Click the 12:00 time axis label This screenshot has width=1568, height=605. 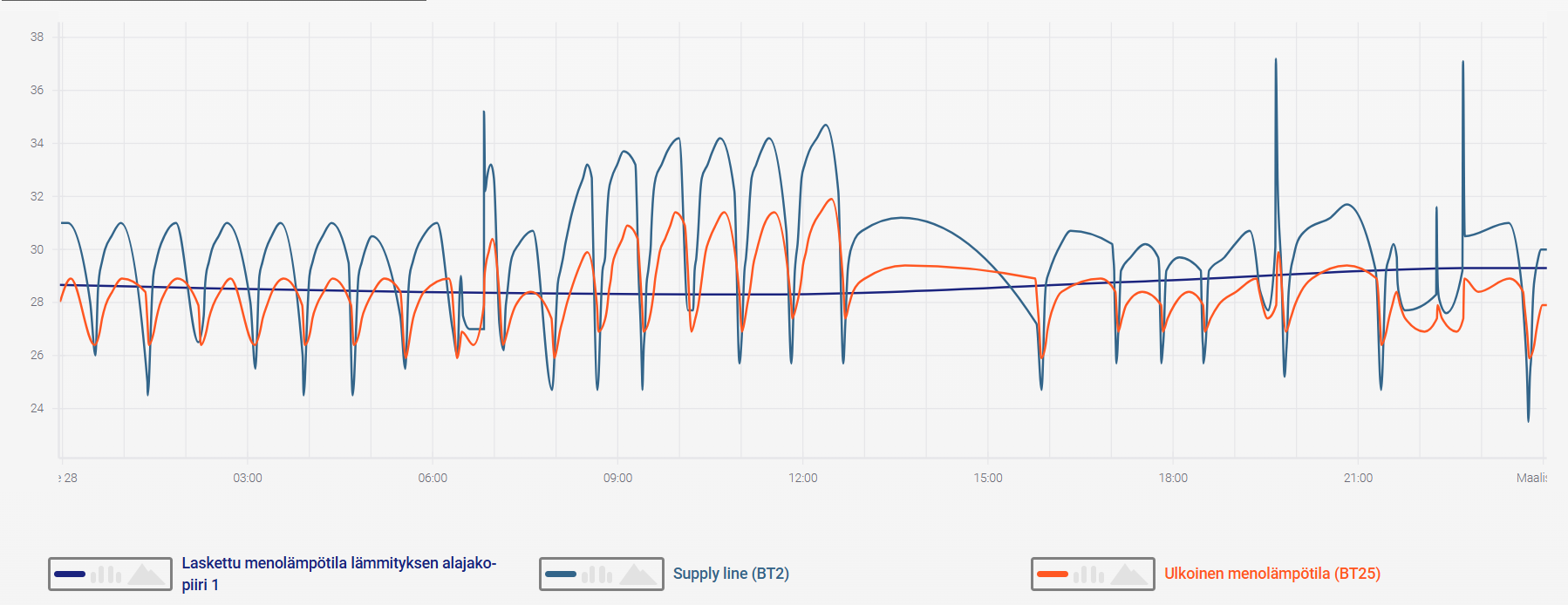click(803, 479)
